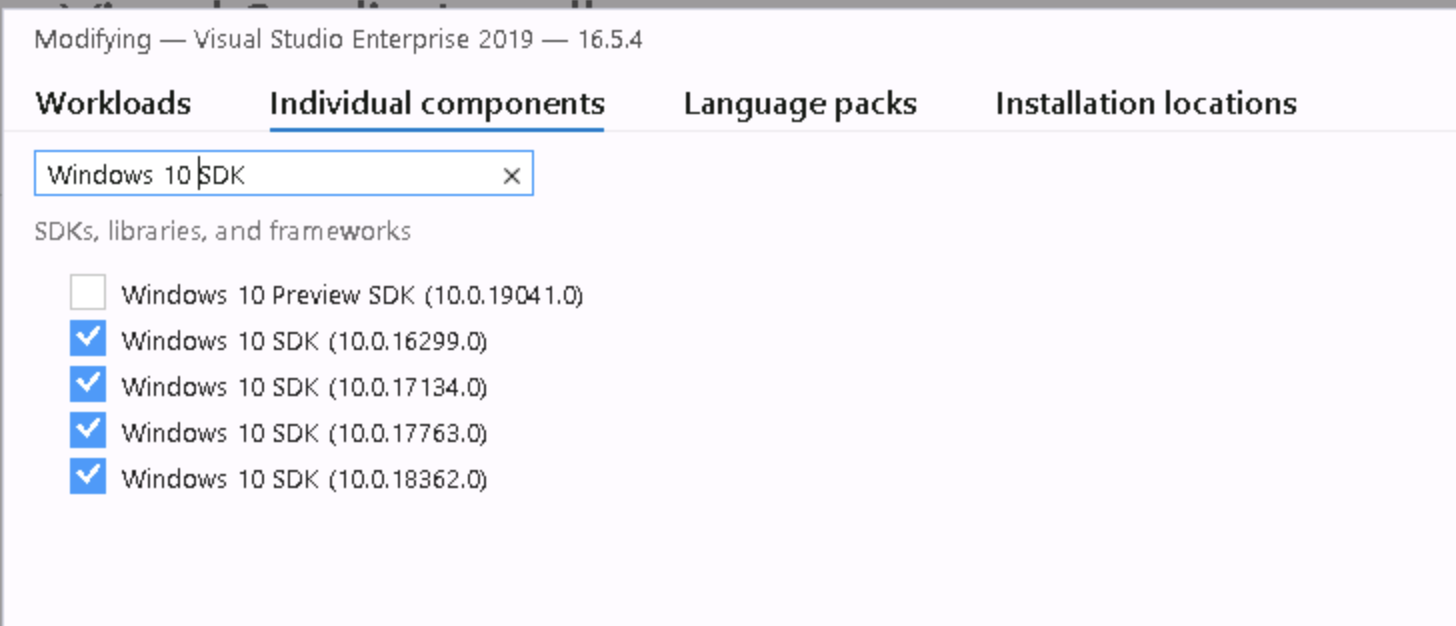
Task: Clear the search box using the X icon
Action: point(512,175)
